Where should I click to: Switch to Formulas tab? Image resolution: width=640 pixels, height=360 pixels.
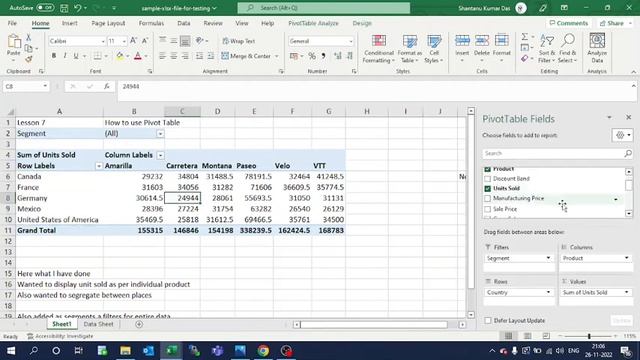151,23
